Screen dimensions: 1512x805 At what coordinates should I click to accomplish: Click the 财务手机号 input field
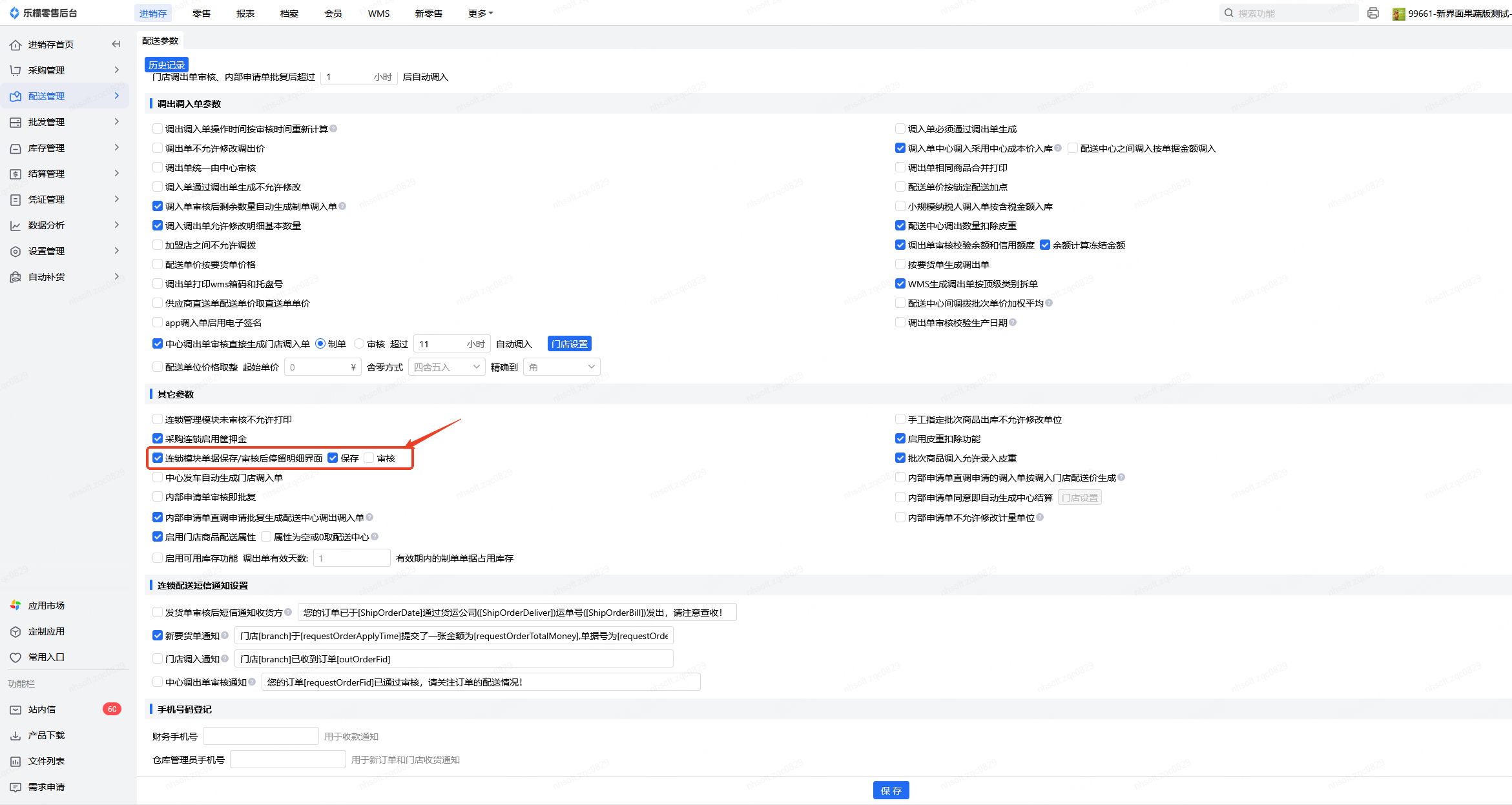tap(260, 736)
